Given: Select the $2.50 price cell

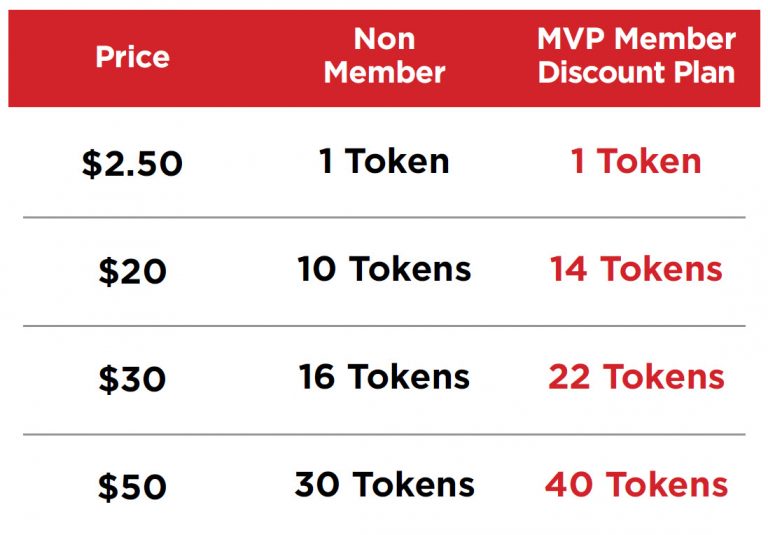Looking at the screenshot, I should [x=132, y=163].
